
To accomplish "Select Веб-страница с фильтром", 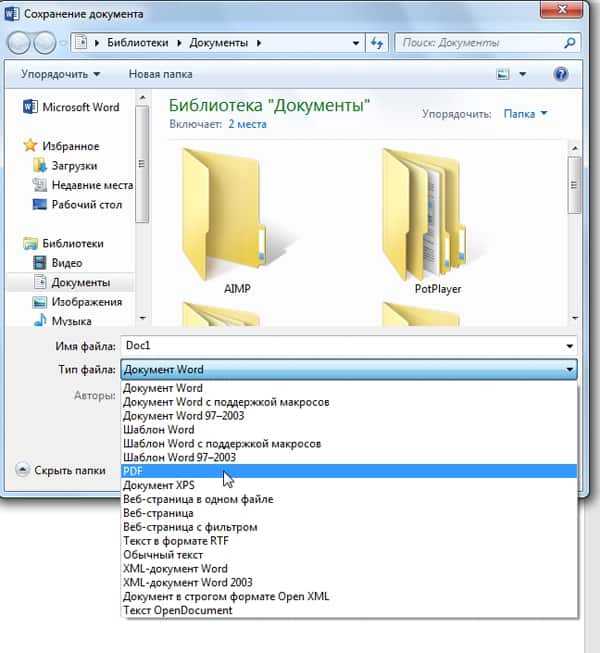I will (349, 527).
